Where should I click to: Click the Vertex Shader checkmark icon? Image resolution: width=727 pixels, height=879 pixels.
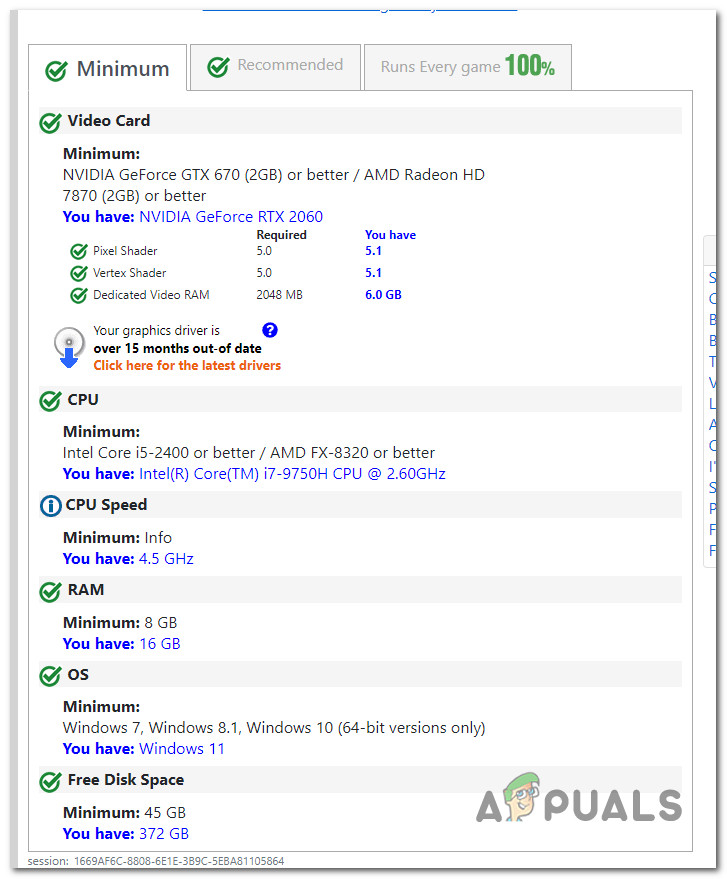(x=79, y=273)
